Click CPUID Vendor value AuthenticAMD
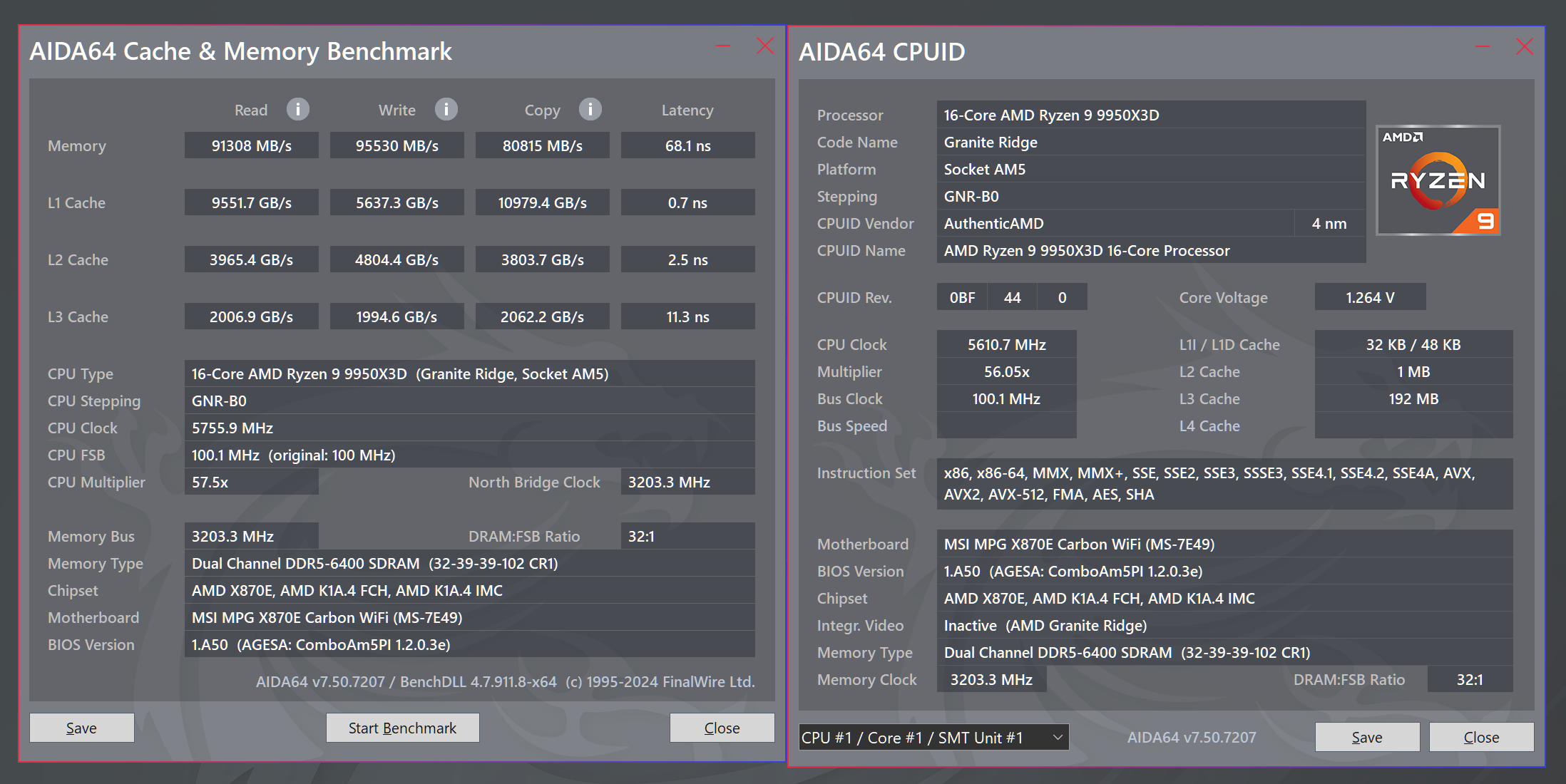This screenshot has width=1566, height=784. [1115, 223]
